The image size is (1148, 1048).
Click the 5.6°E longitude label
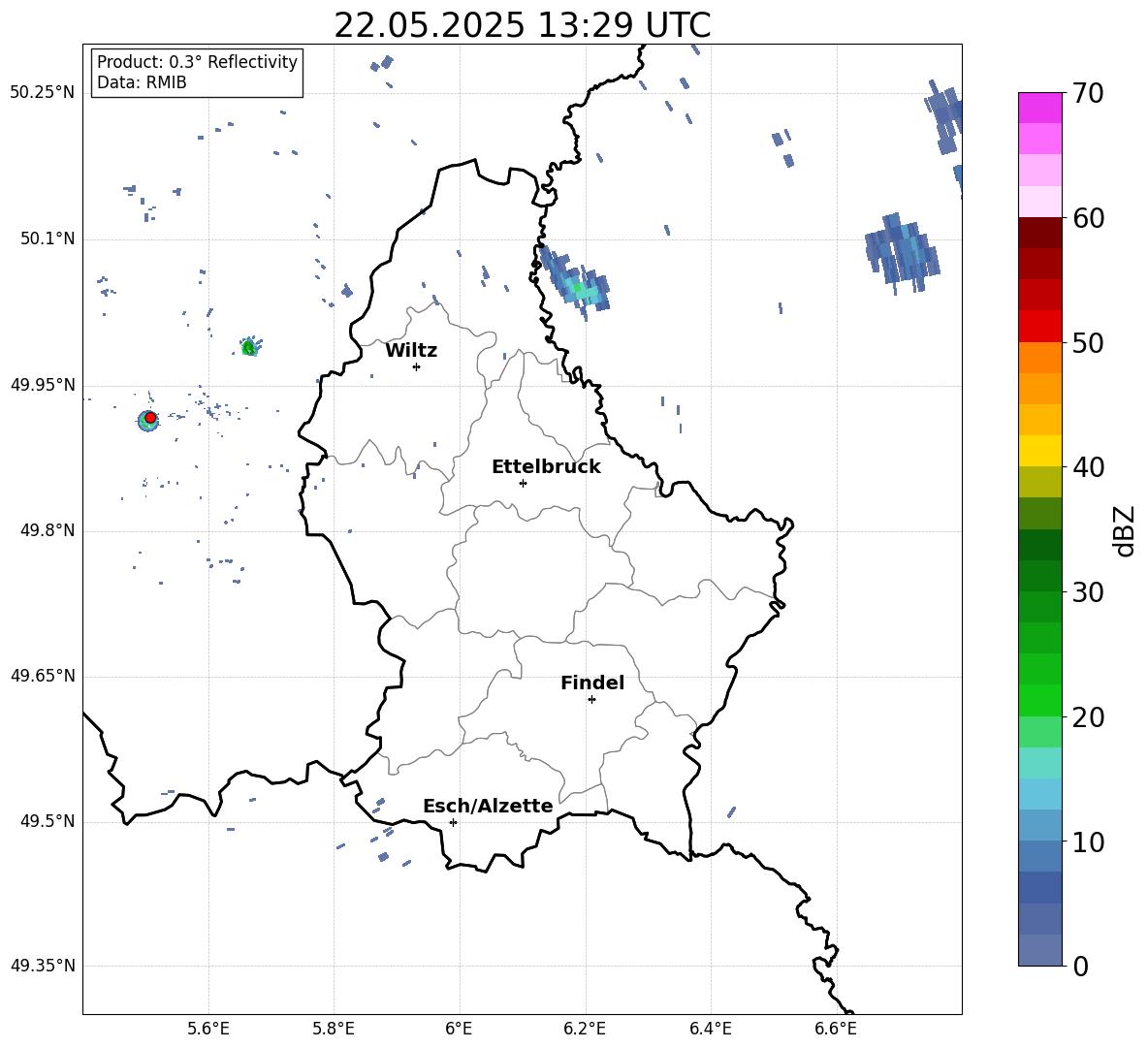[208, 1029]
